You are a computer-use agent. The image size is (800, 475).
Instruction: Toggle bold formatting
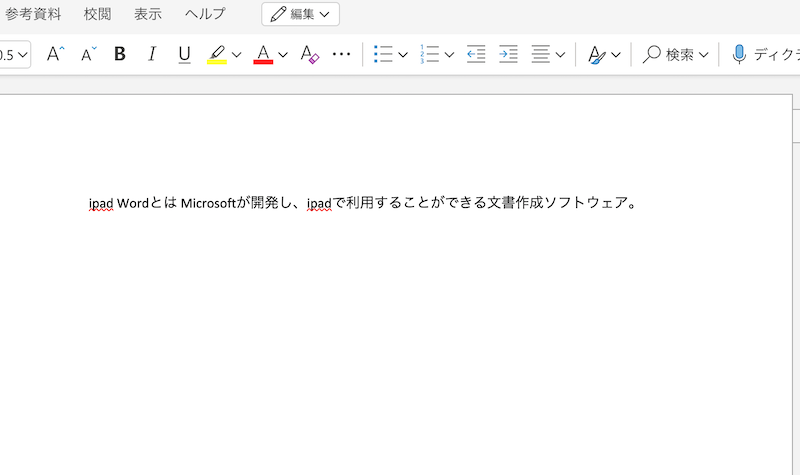(120, 54)
